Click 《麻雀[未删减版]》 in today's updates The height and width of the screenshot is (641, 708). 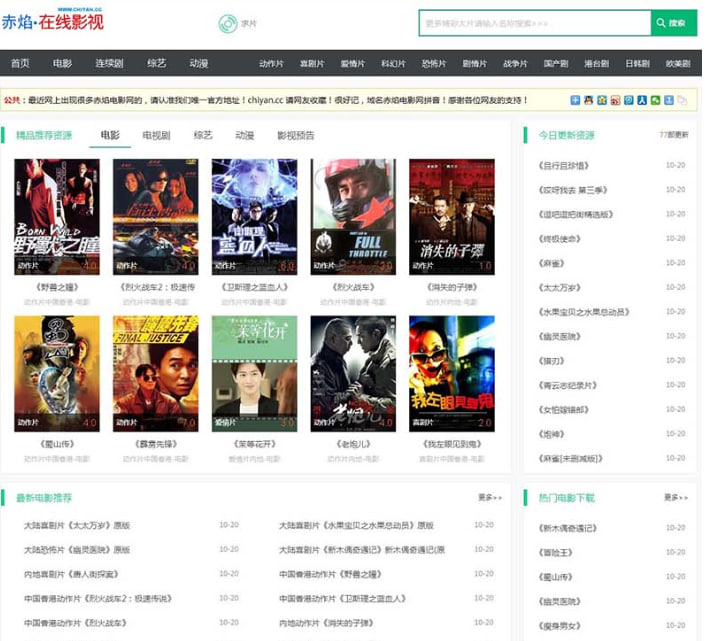point(570,459)
